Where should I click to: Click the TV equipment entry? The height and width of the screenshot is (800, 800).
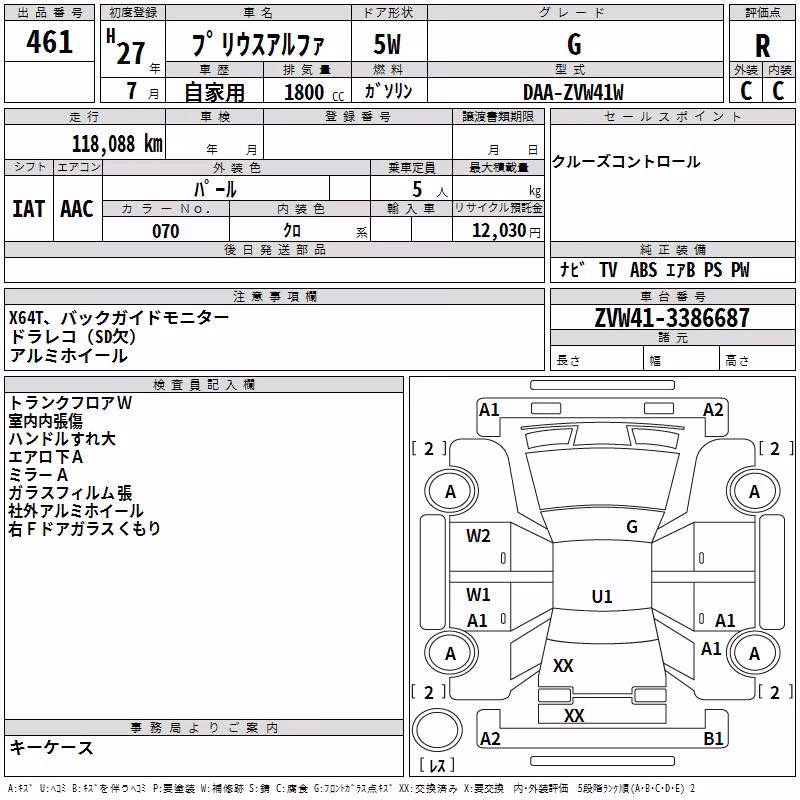pyautogui.click(x=608, y=269)
